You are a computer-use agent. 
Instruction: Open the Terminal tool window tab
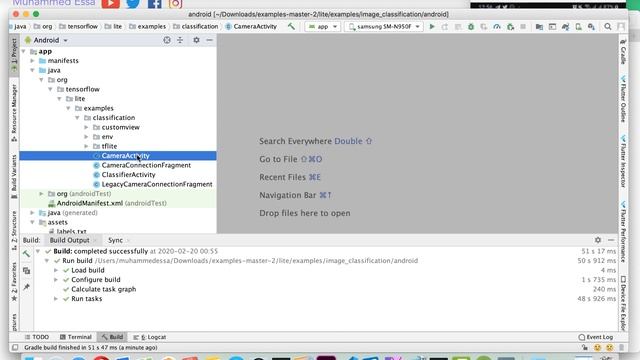76,337
